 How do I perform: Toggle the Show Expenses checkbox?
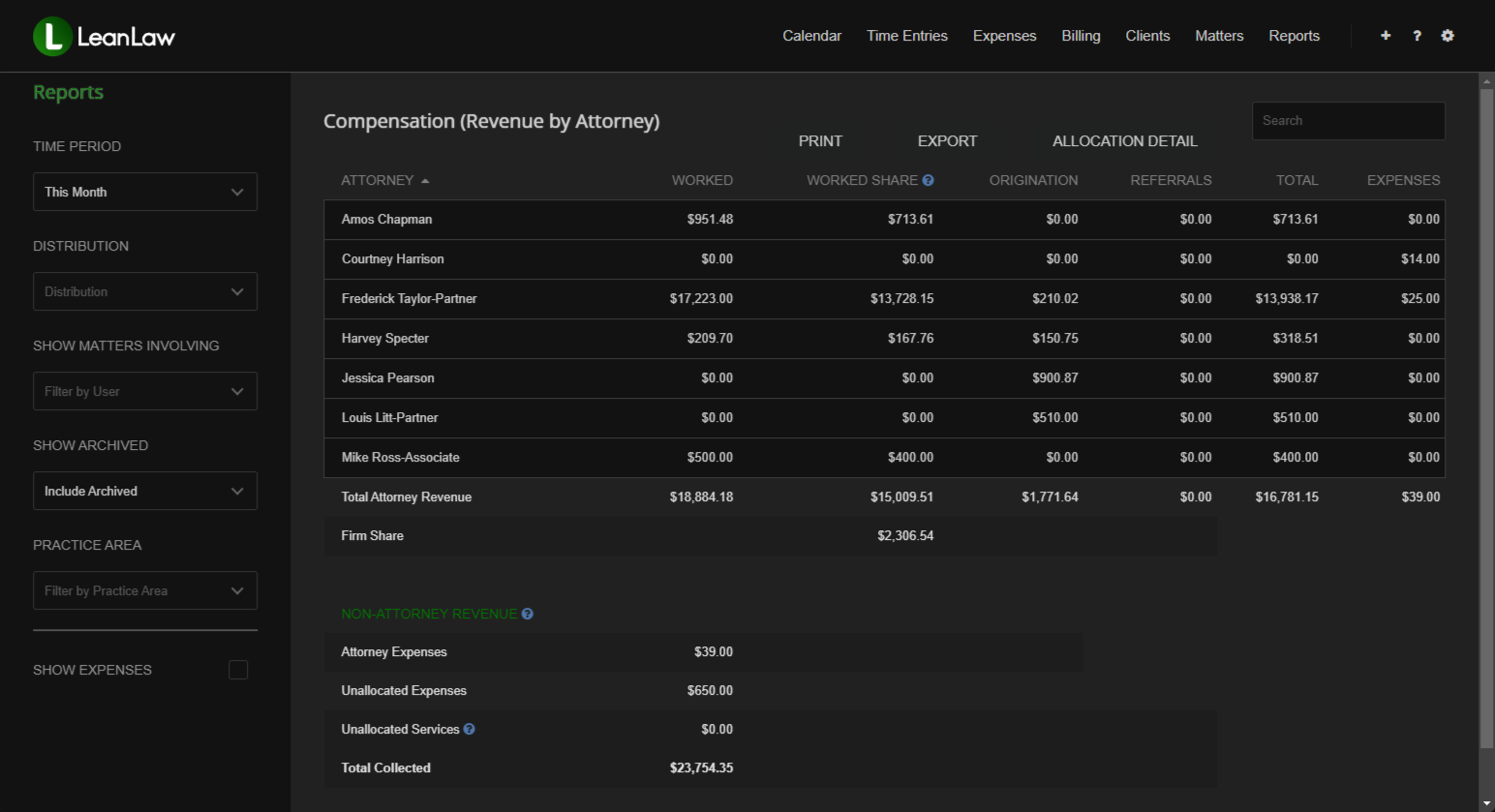click(x=238, y=670)
